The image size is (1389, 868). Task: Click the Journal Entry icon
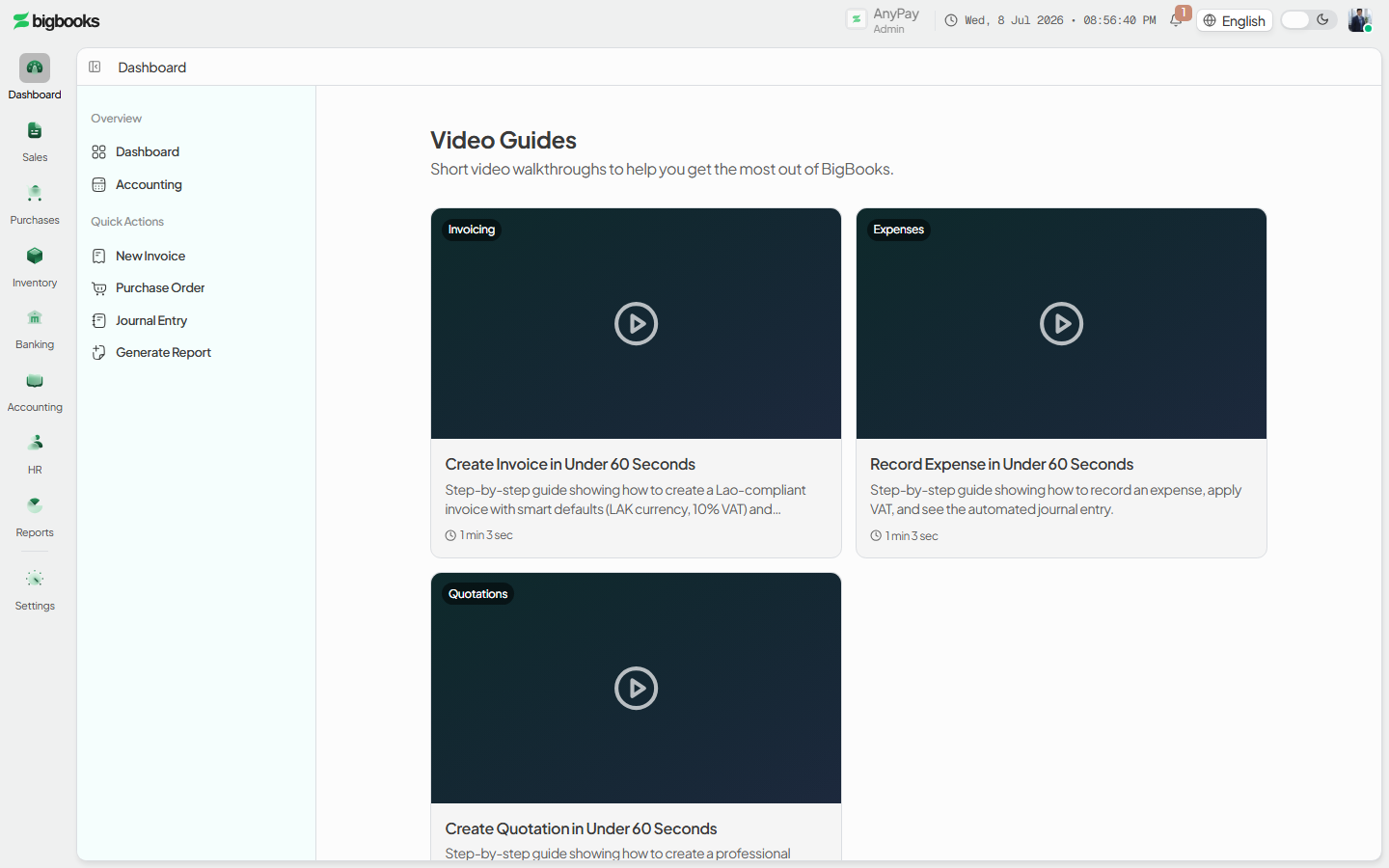[x=98, y=320]
